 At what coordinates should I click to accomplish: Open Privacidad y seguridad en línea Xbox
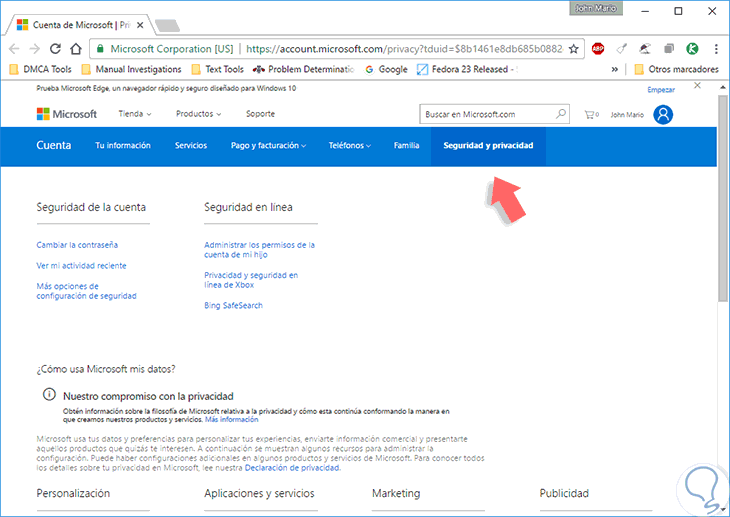pos(251,280)
